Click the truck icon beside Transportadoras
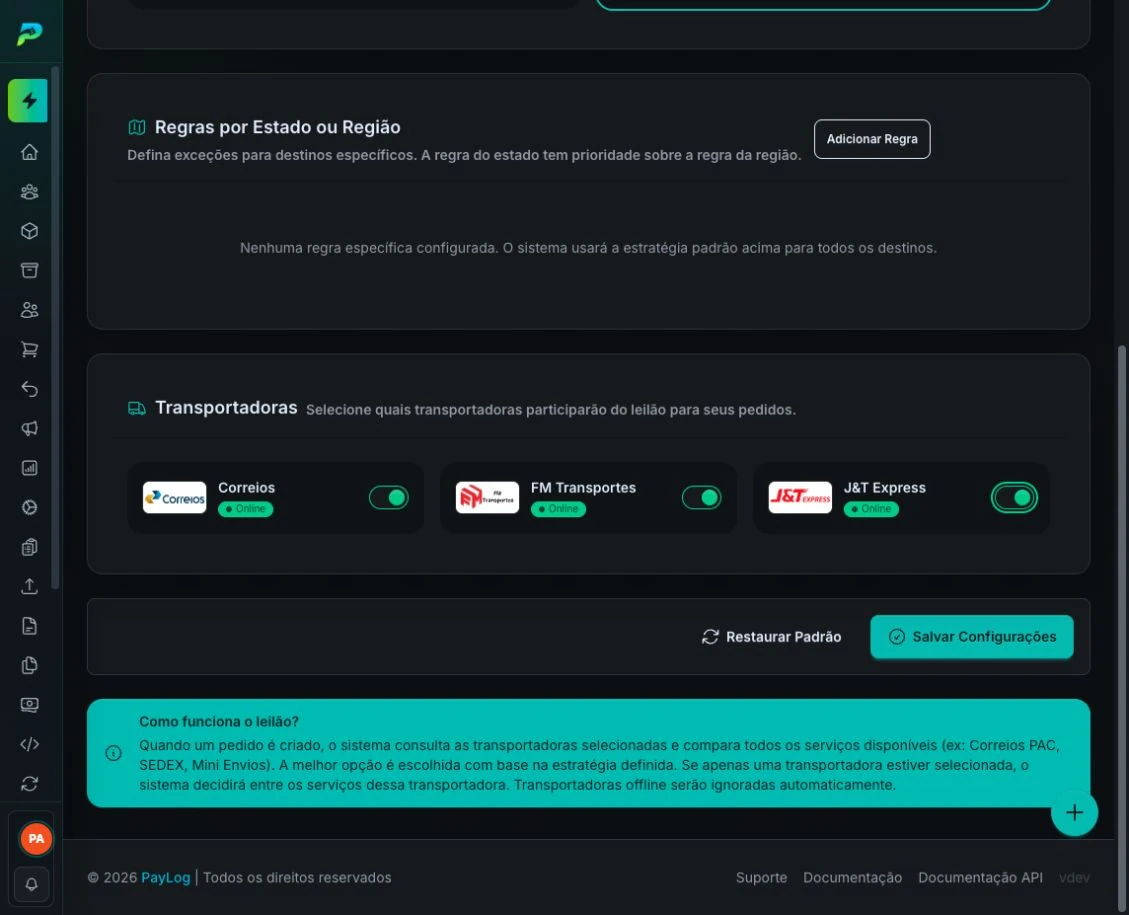Image resolution: width=1129 pixels, height=915 pixels. [137, 408]
